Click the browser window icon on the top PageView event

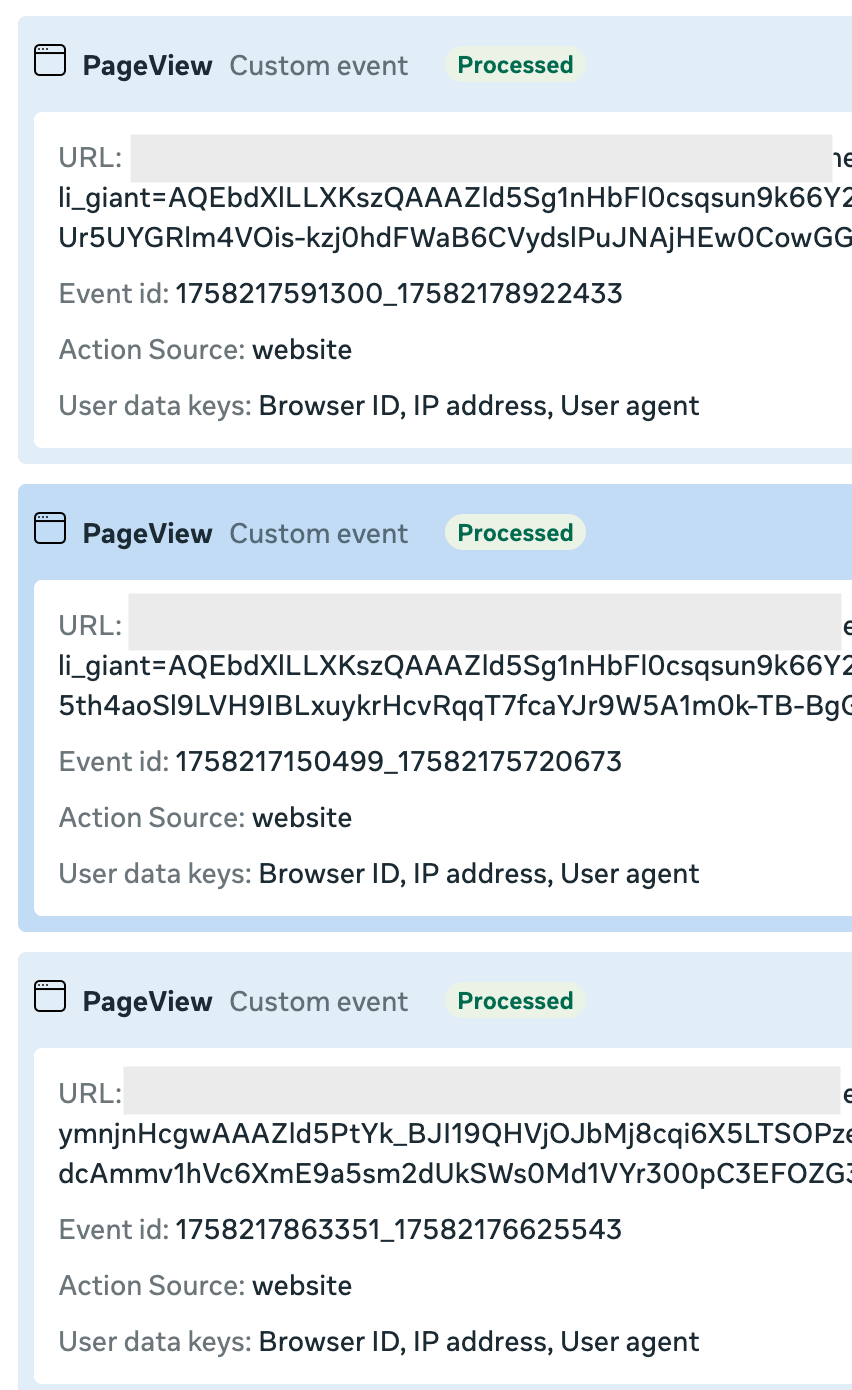click(50, 61)
